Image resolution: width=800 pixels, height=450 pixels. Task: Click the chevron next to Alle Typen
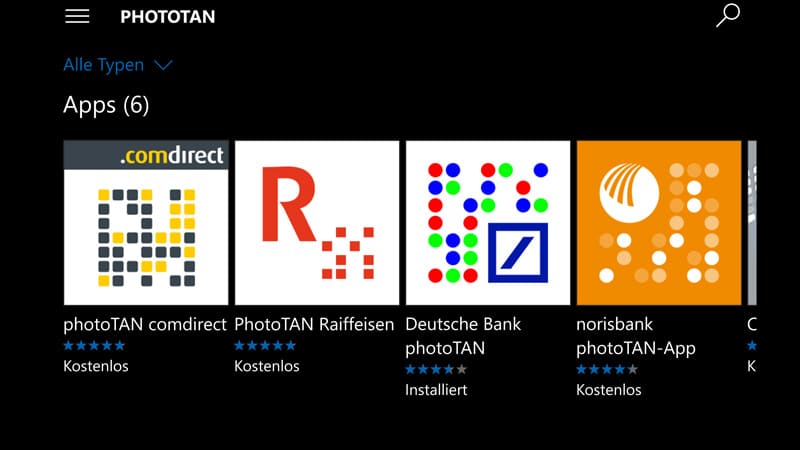click(x=163, y=65)
